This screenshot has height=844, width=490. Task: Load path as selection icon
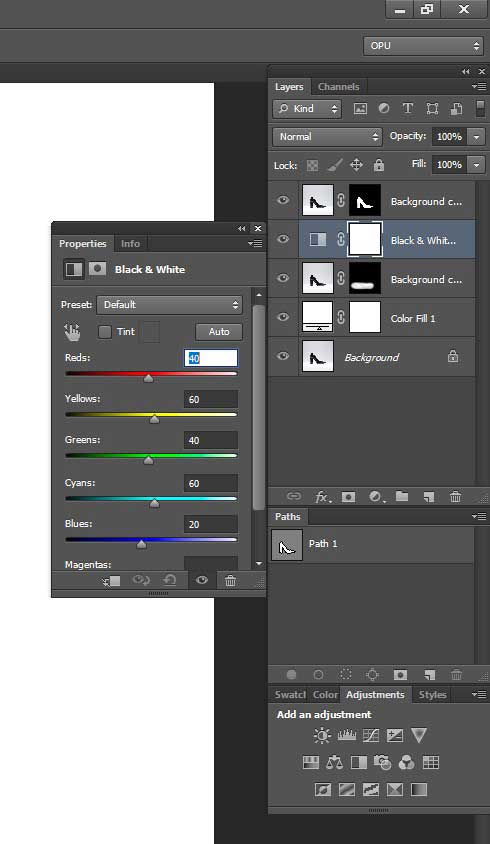346,674
